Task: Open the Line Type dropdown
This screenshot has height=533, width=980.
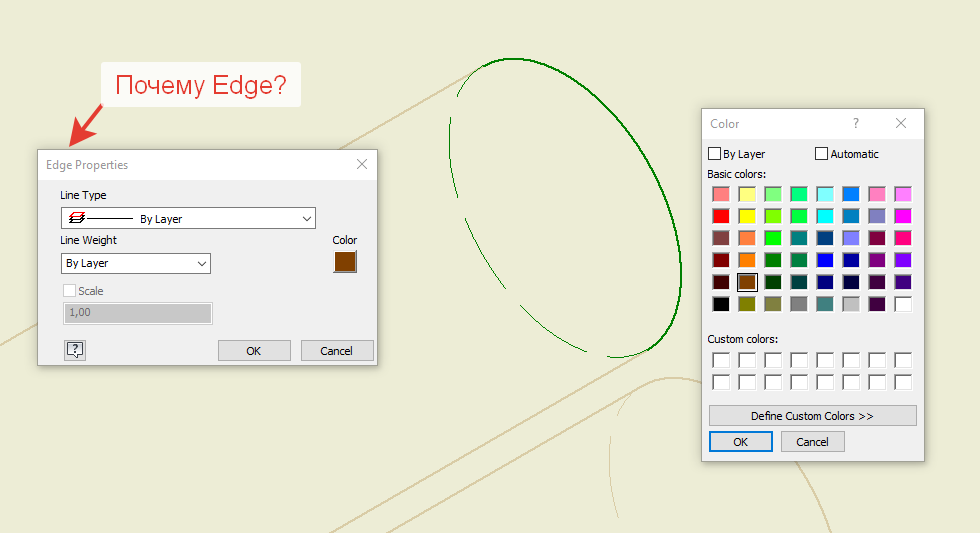Action: coord(188,218)
